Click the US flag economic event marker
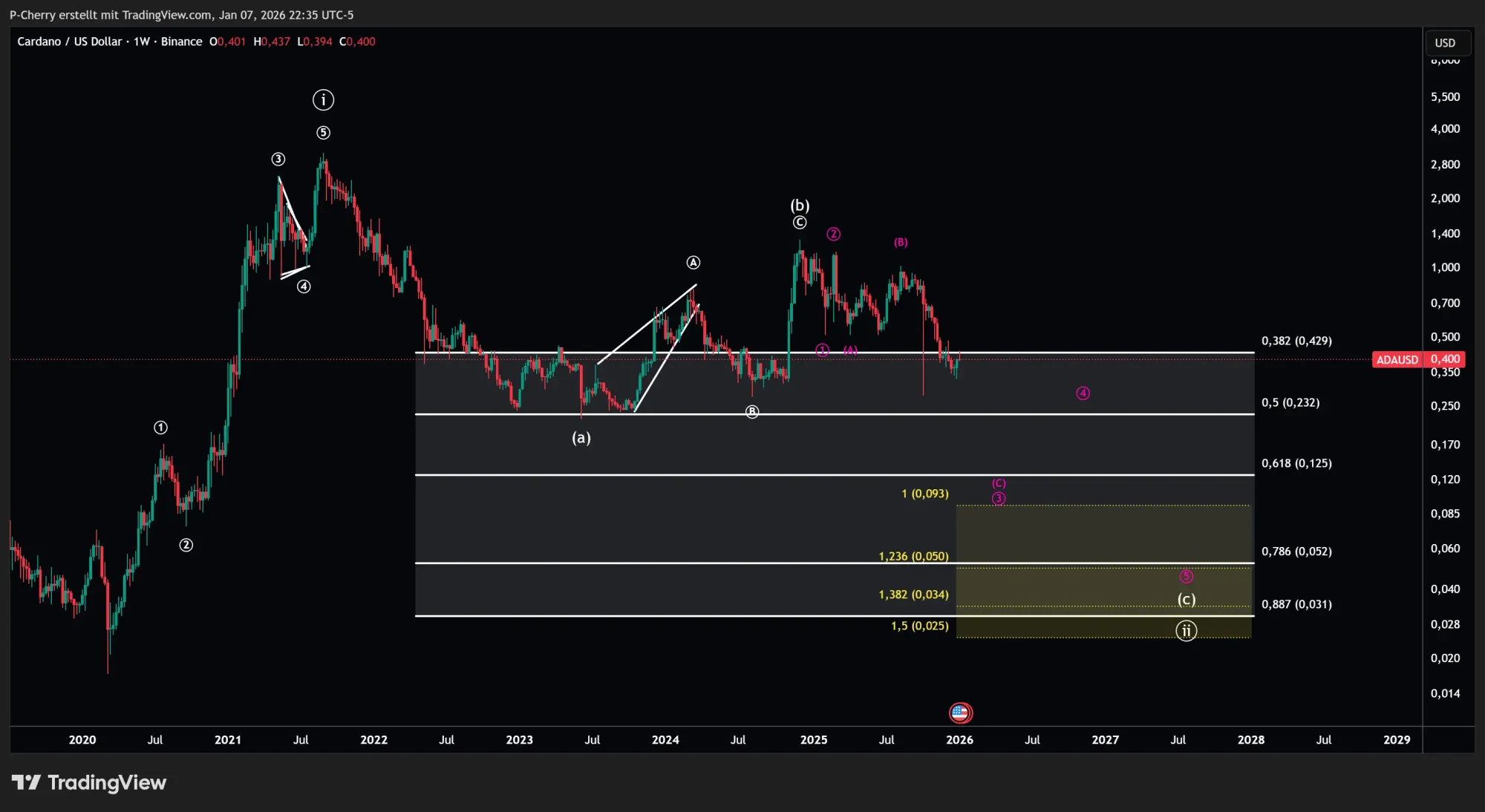 (x=960, y=713)
